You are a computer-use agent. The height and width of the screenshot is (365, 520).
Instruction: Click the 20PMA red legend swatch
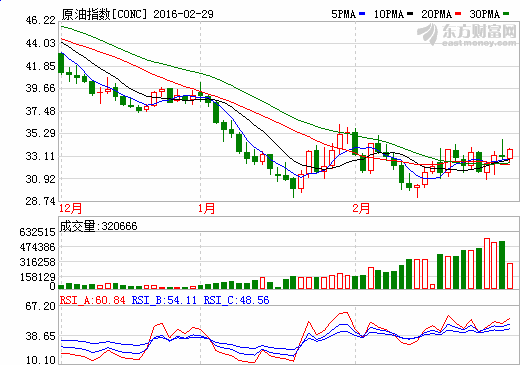458,14
